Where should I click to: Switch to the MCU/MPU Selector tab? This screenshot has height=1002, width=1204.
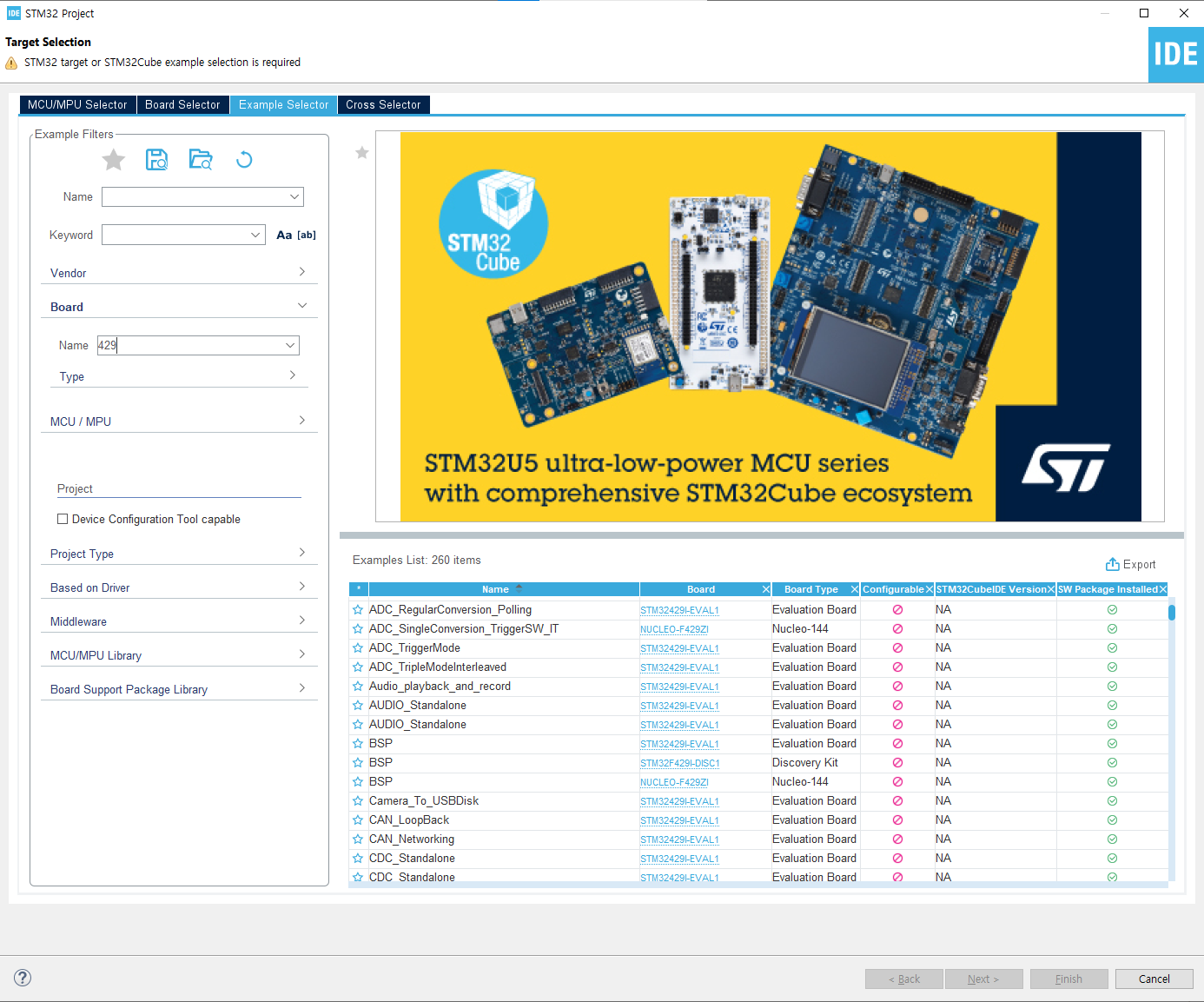coord(77,104)
